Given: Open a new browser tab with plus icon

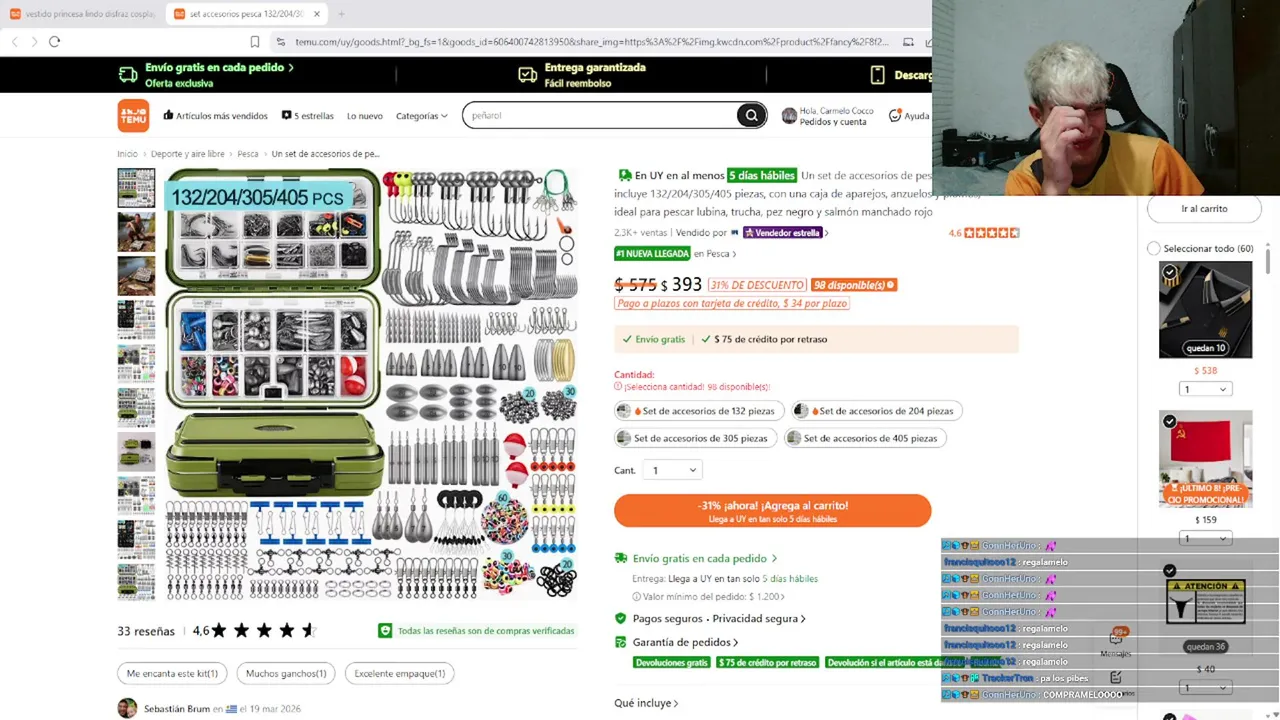Looking at the screenshot, I should (341, 14).
